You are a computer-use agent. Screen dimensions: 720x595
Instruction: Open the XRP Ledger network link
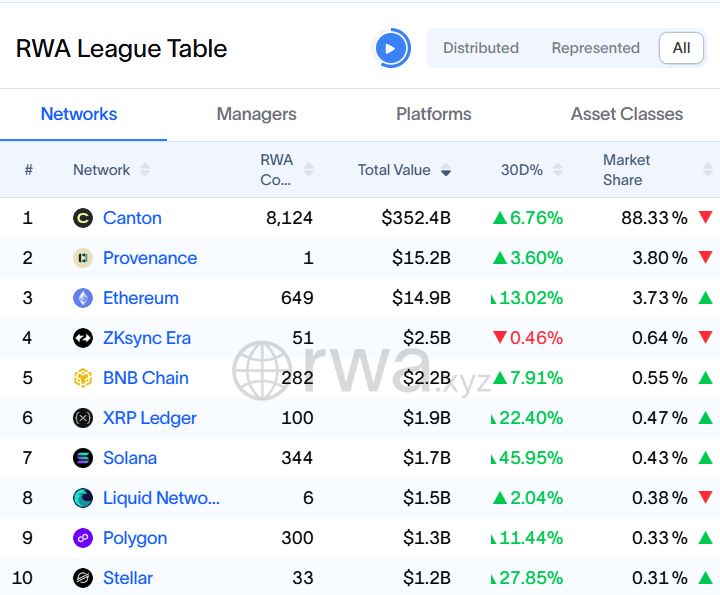coord(150,418)
